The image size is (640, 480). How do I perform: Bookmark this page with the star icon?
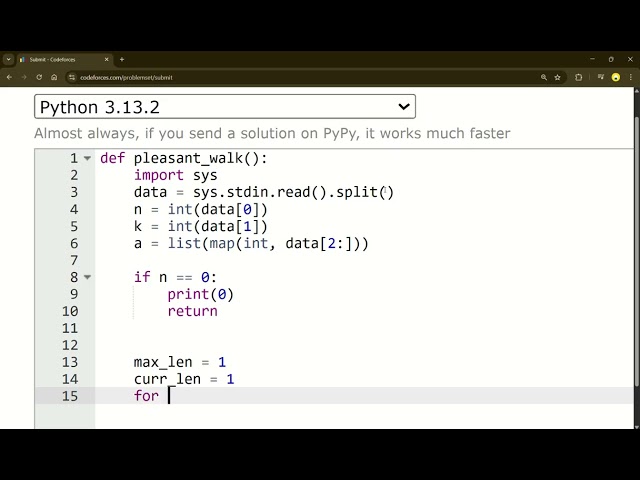(x=558, y=77)
